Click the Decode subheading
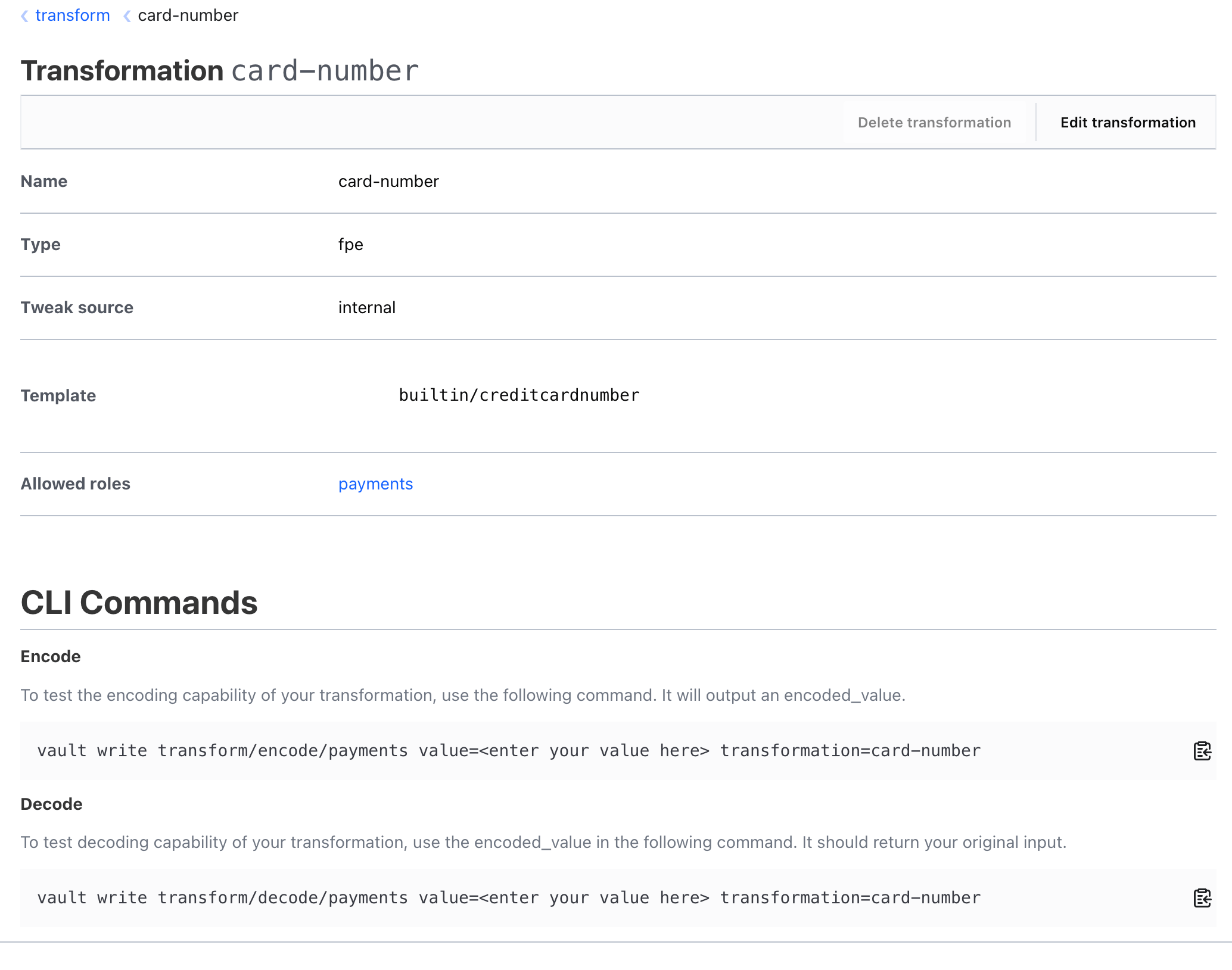This screenshot has width=1232, height=970. pos(51,804)
